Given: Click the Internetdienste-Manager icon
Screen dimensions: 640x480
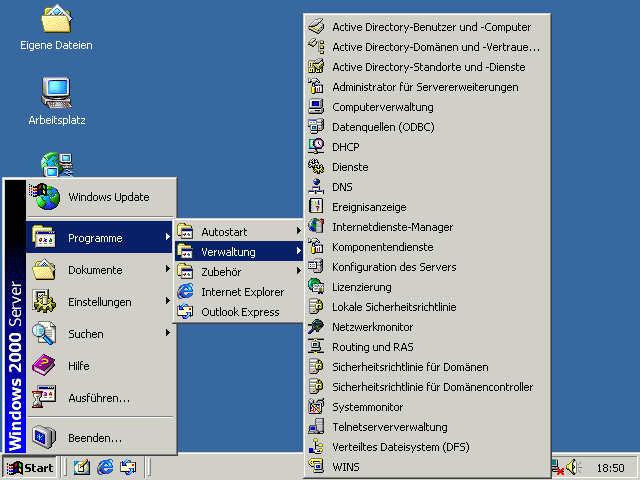Looking at the screenshot, I should (316, 227).
